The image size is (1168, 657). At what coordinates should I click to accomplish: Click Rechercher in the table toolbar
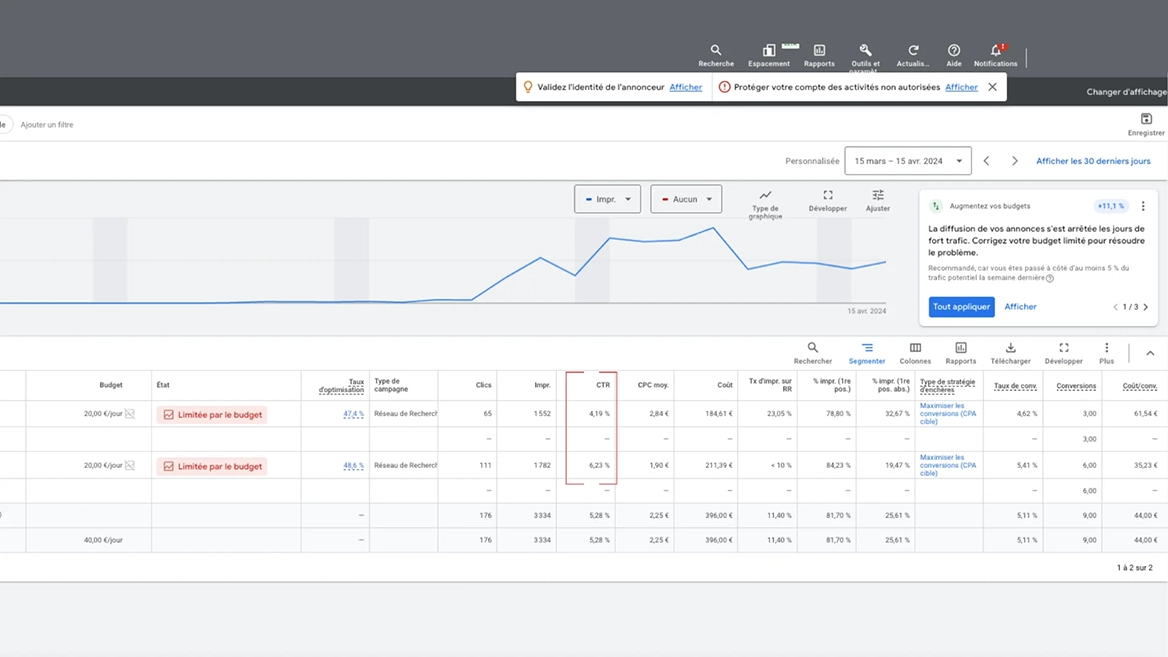[813, 353]
